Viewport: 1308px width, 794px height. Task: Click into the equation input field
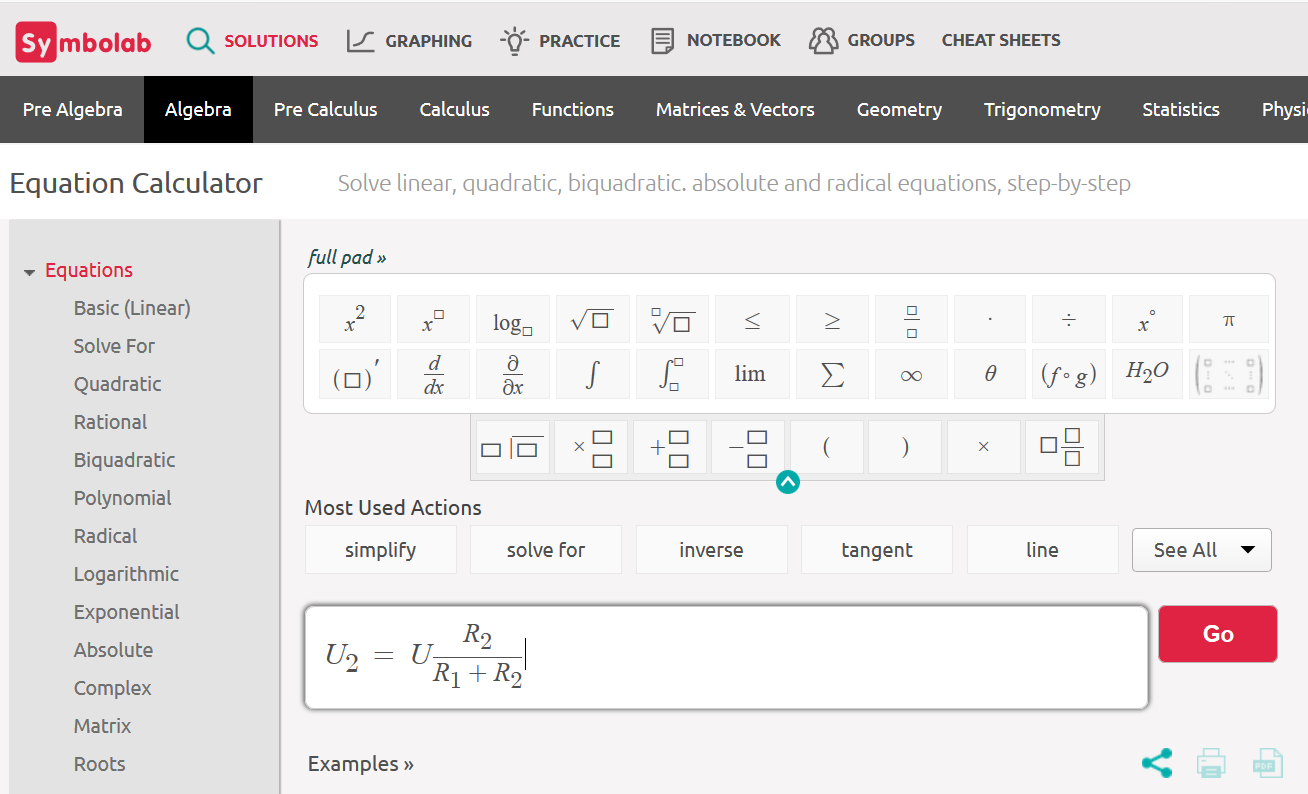tap(800, 657)
